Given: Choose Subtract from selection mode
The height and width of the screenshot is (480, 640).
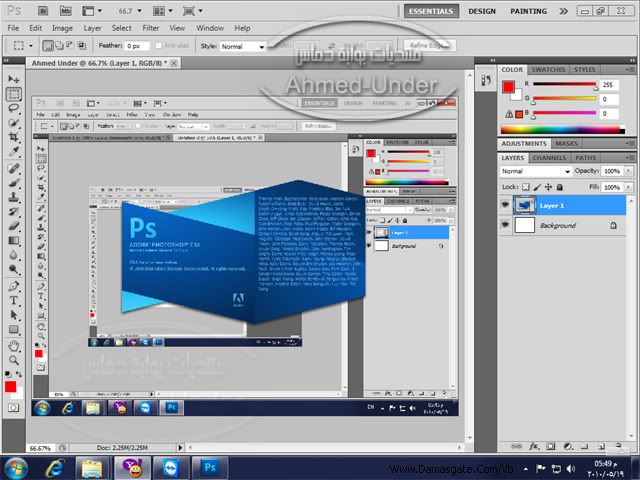Looking at the screenshot, I should pos(70,45).
